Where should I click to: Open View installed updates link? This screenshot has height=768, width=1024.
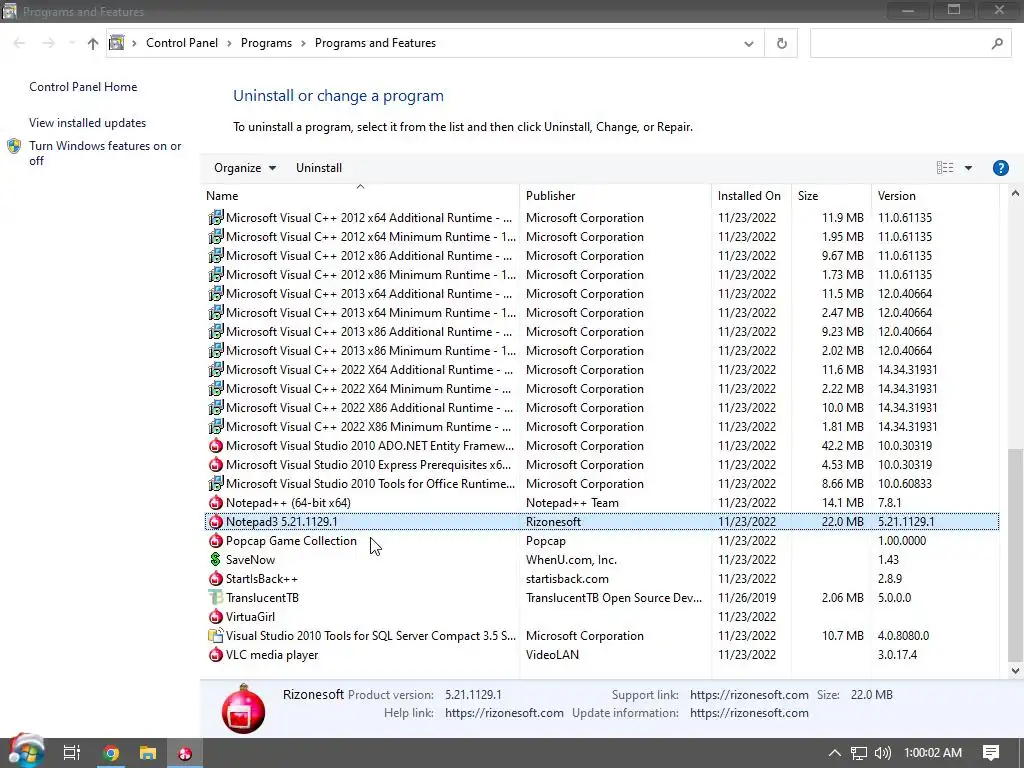pyautogui.click(x=88, y=123)
